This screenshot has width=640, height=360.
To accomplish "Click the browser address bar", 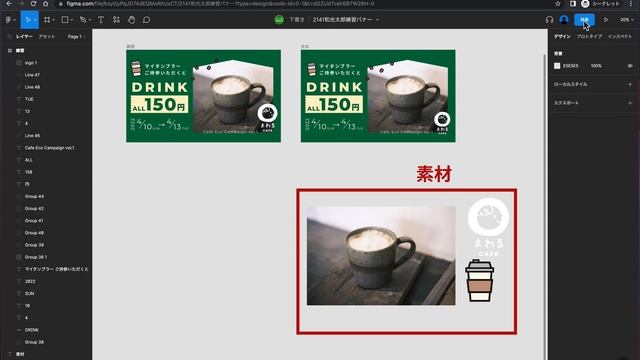I will pyautogui.click(x=302, y=4).
